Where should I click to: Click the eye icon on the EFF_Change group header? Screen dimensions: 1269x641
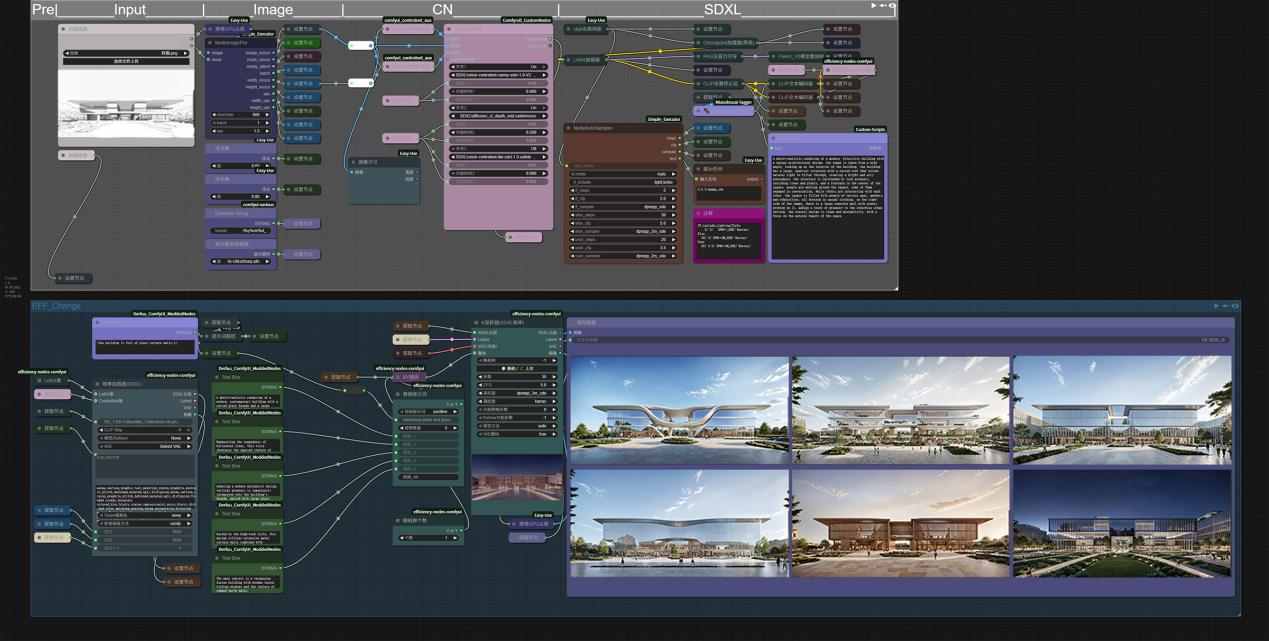[1235, 306]
